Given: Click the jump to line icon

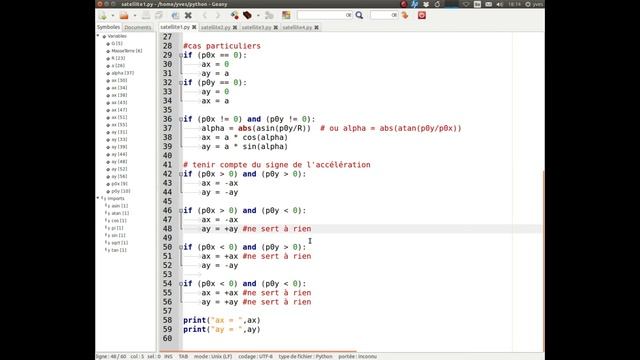Looking at the screenshot, I should click(x=405, y=16).
